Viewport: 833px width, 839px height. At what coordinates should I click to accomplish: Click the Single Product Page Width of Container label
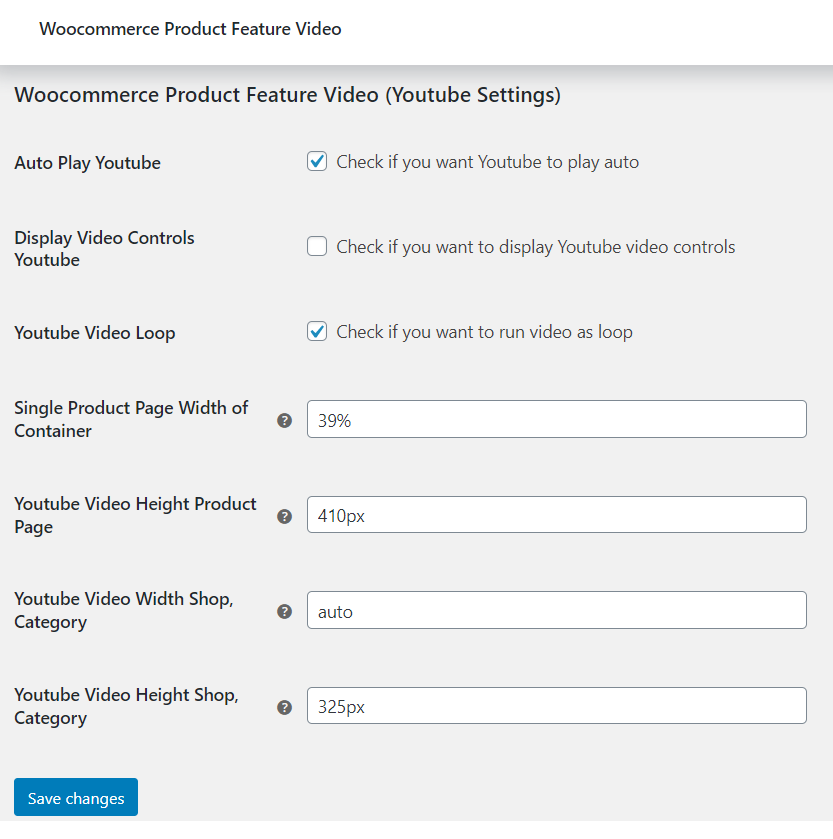(x=131, y=419)
